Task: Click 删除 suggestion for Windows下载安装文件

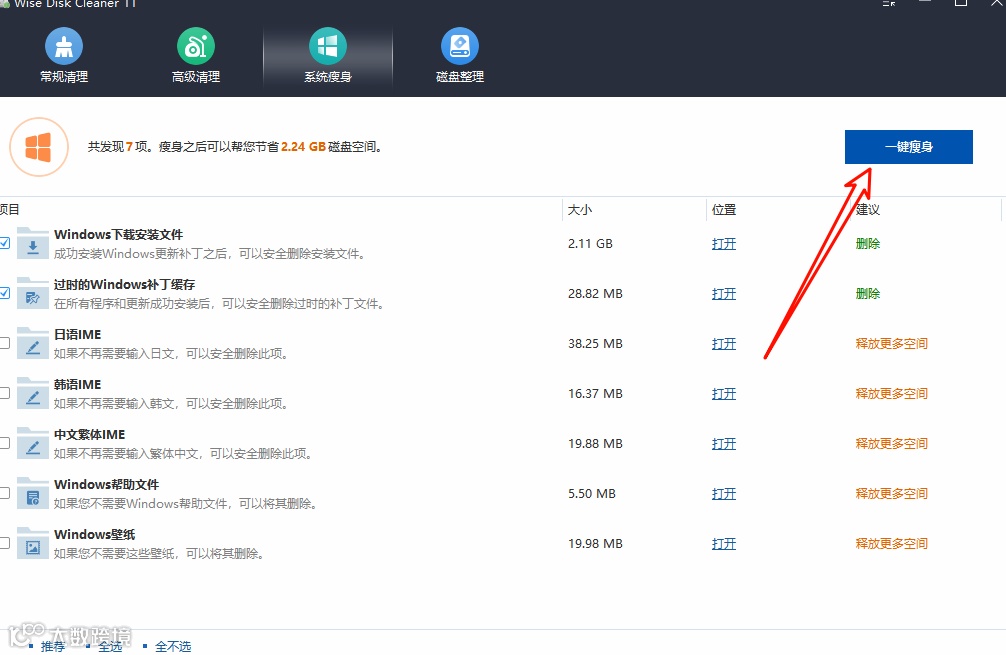Action: point(867,244)
